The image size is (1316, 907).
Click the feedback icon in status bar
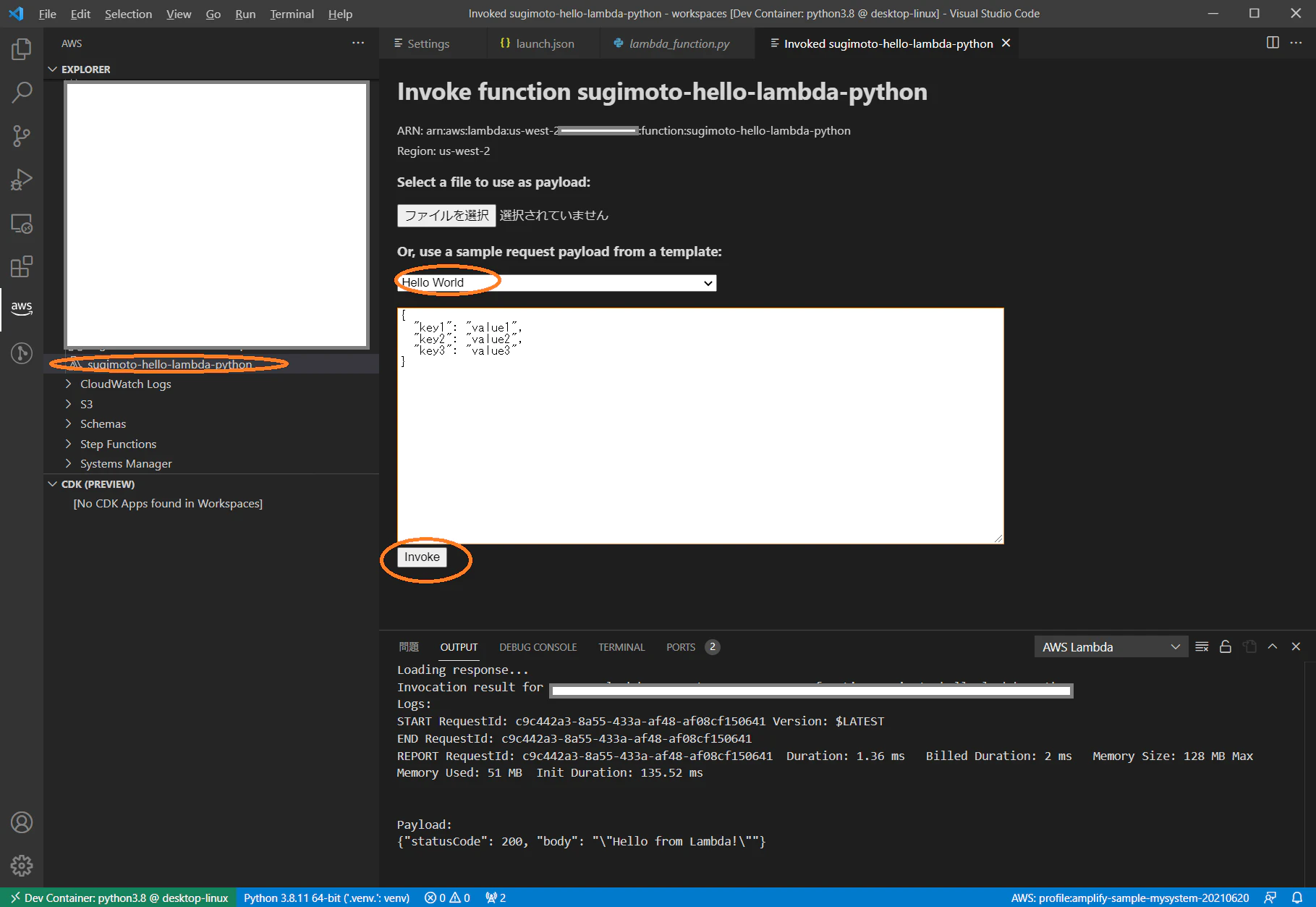(x=1270, y=898)
